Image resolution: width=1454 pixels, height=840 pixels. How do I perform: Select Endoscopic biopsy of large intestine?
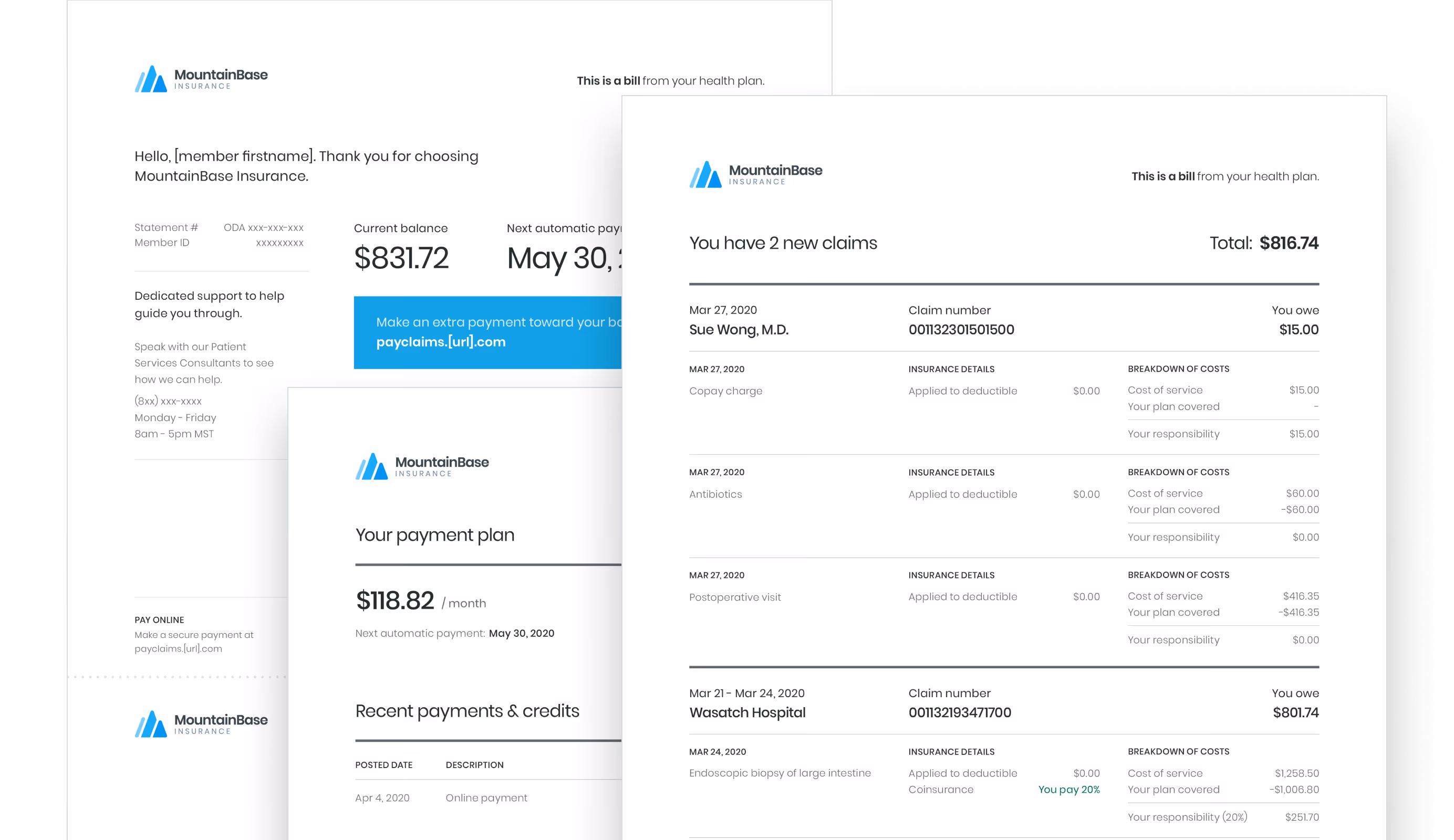(780, 773)
